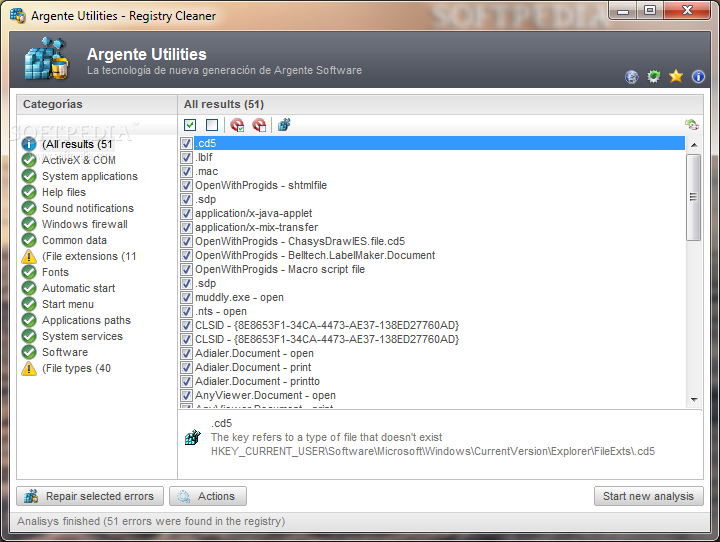Click the green gear settings icon in header
Image resolution: width=720 pixels, height=542 pixels.
tap(654, 77)
